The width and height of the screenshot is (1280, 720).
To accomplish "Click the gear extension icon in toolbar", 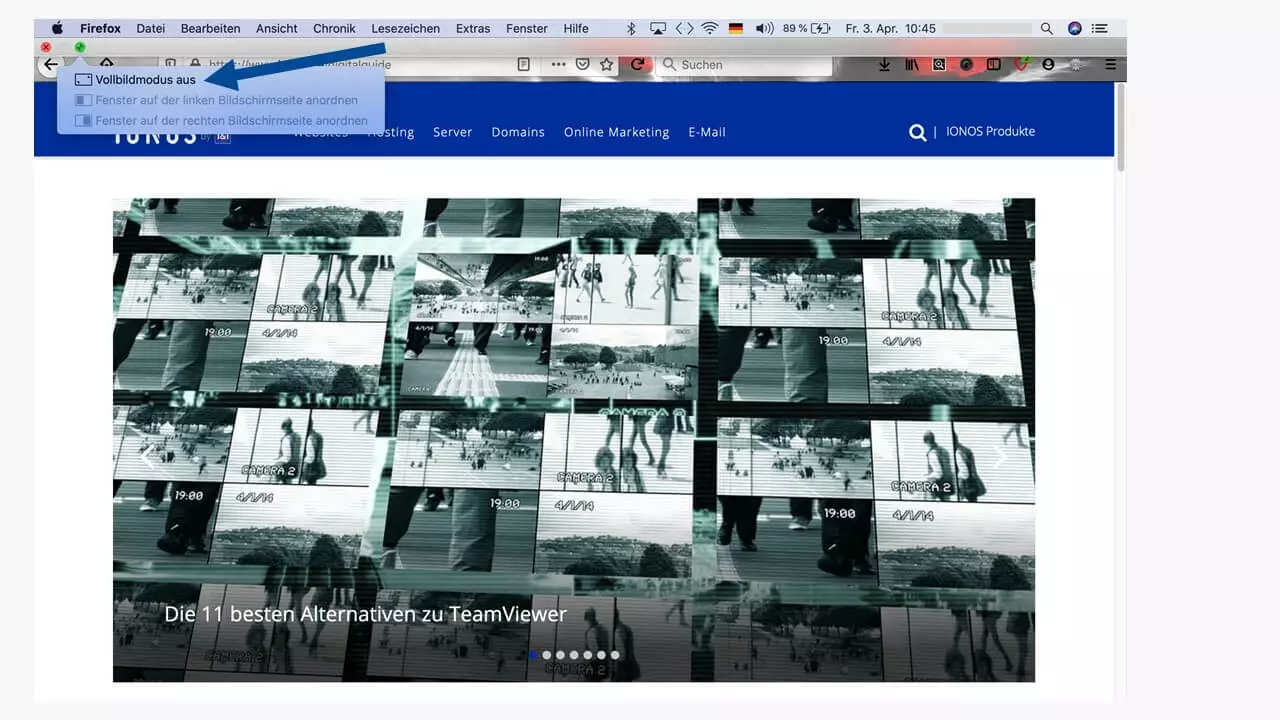I will [1076, 65].
